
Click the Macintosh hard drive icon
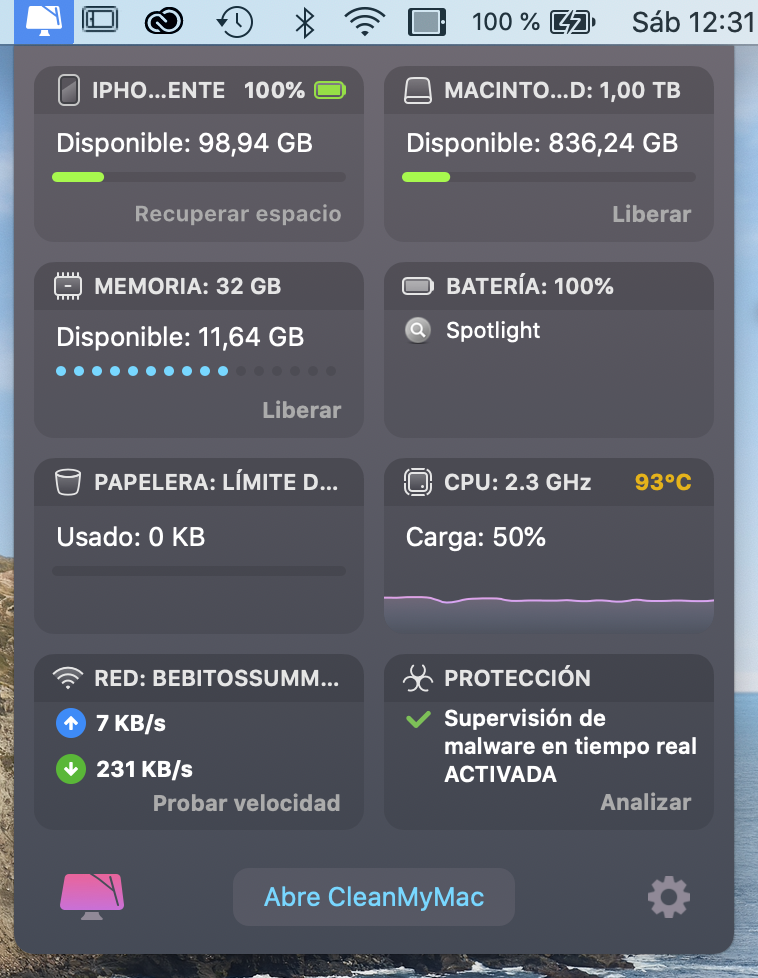(x=418, y=91)
